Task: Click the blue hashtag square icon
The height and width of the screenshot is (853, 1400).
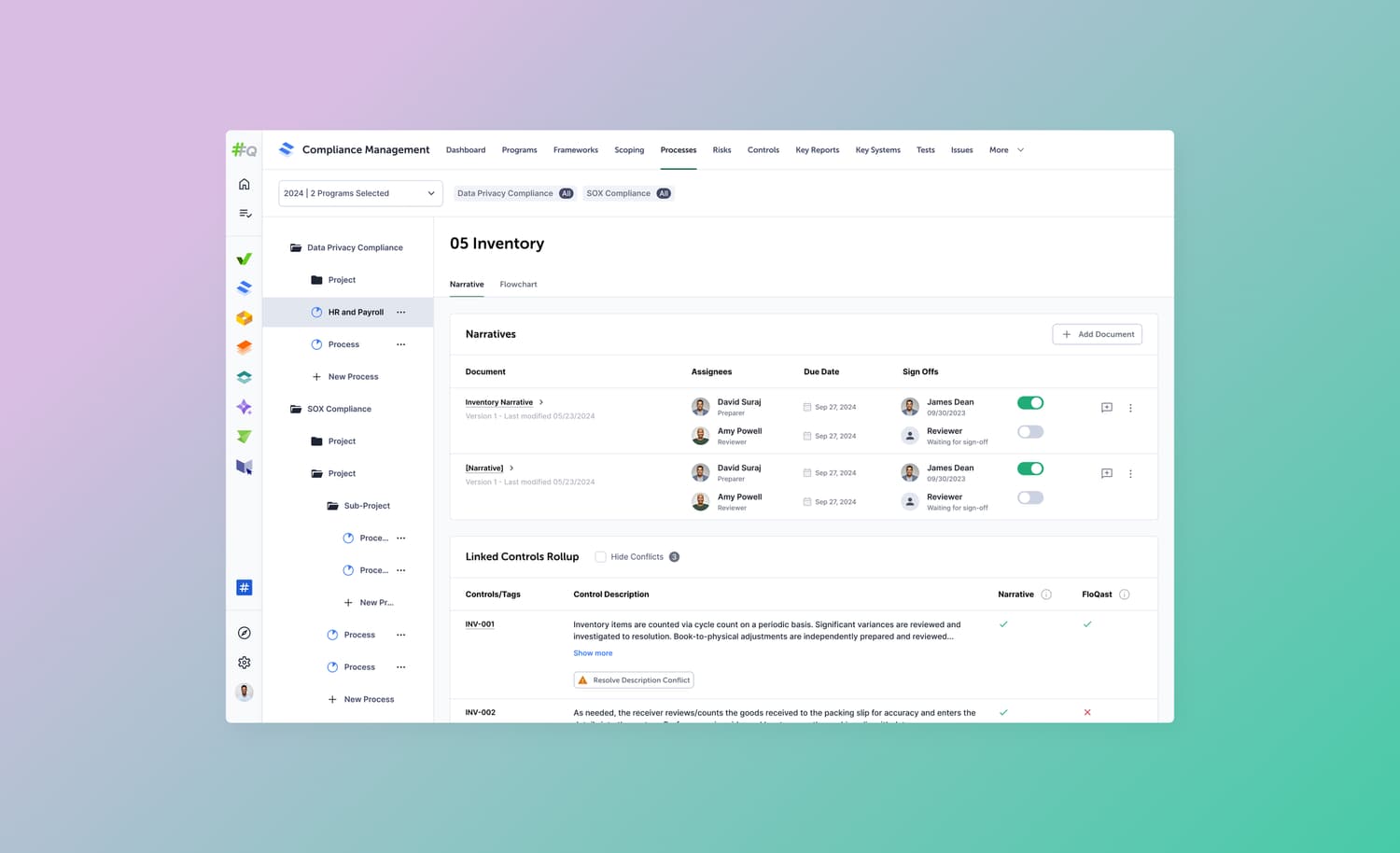Action: click(x=244, y=587)
